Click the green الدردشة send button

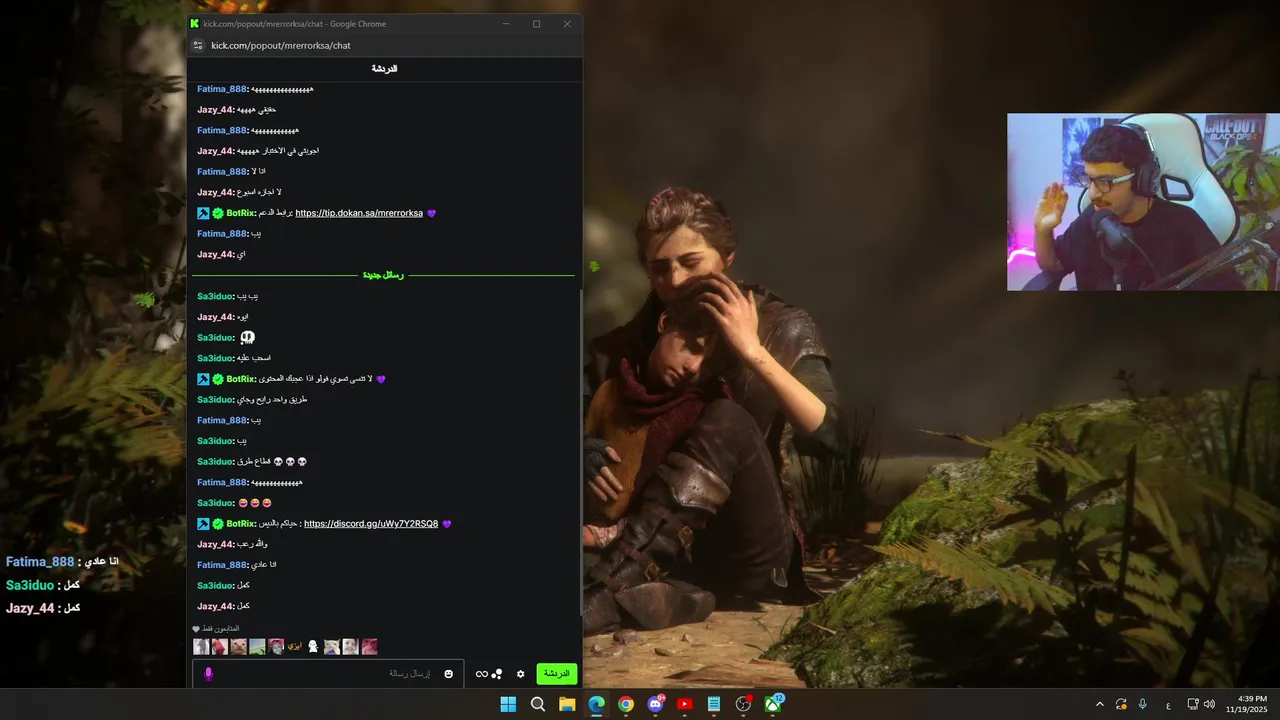pos(557,674)
